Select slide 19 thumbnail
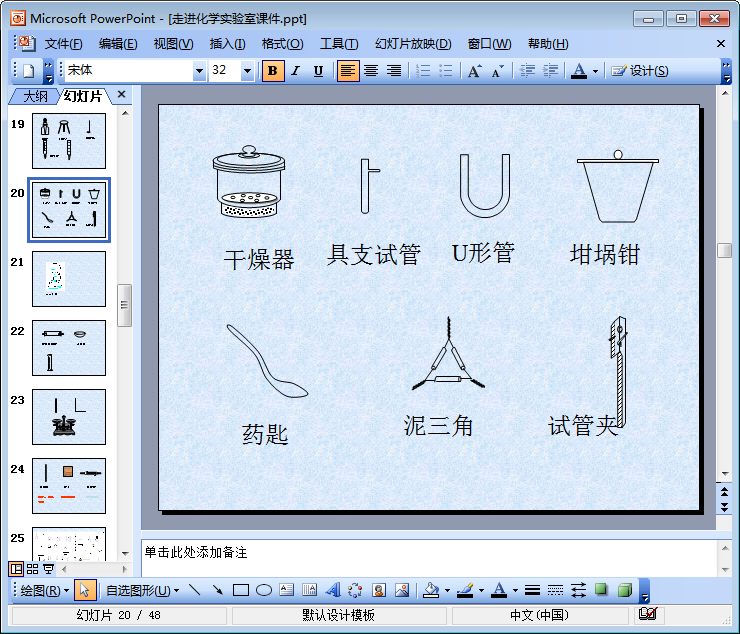The image size is (740, 634). tap(69, 141)
